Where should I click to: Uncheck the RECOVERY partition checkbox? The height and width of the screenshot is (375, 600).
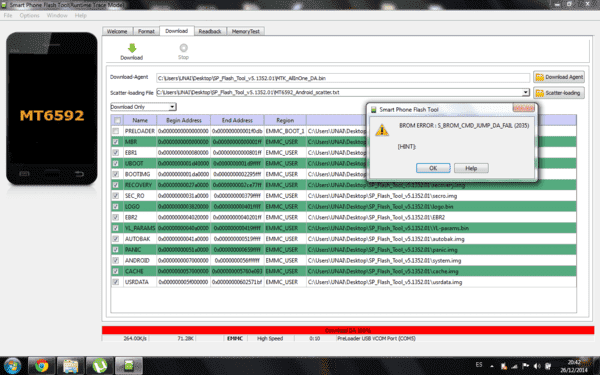pos(116,185)
